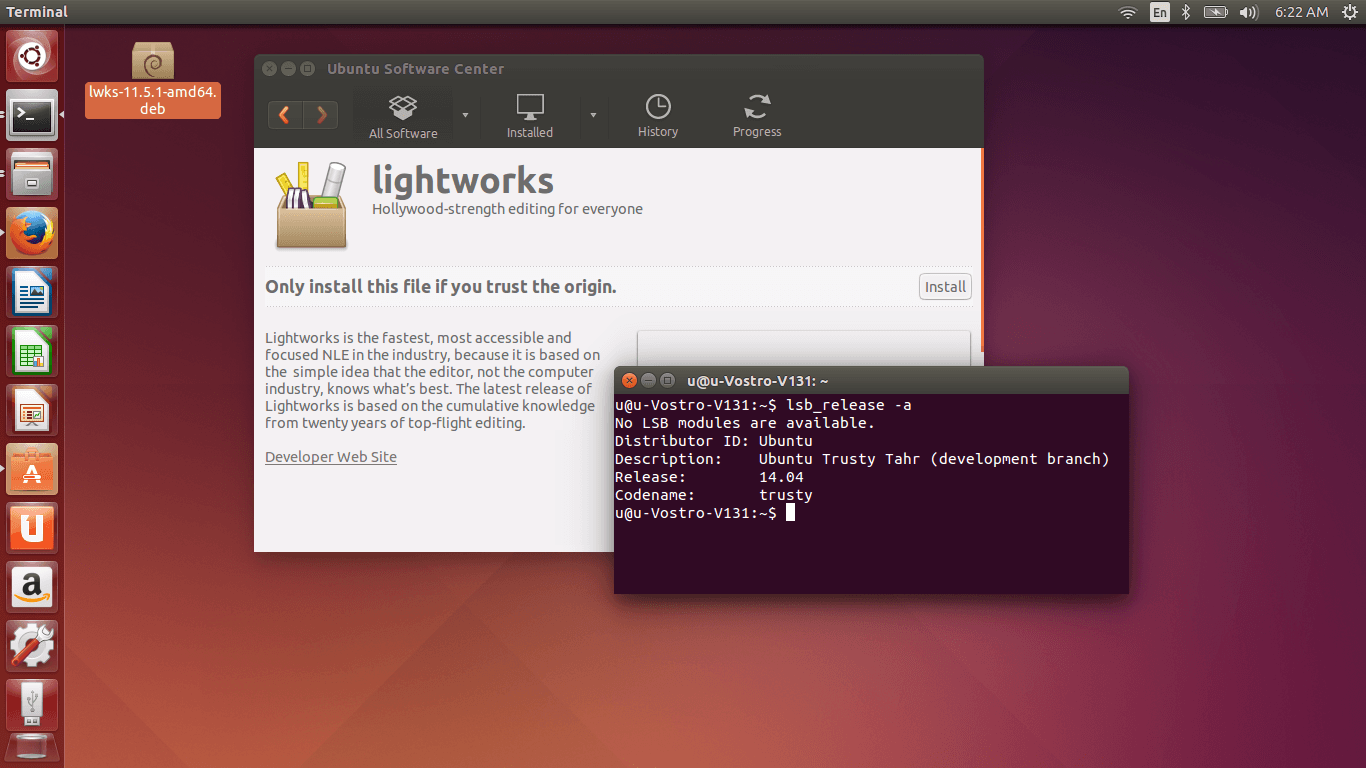Open Wi-Fi network indicator

pos(1128,12)
